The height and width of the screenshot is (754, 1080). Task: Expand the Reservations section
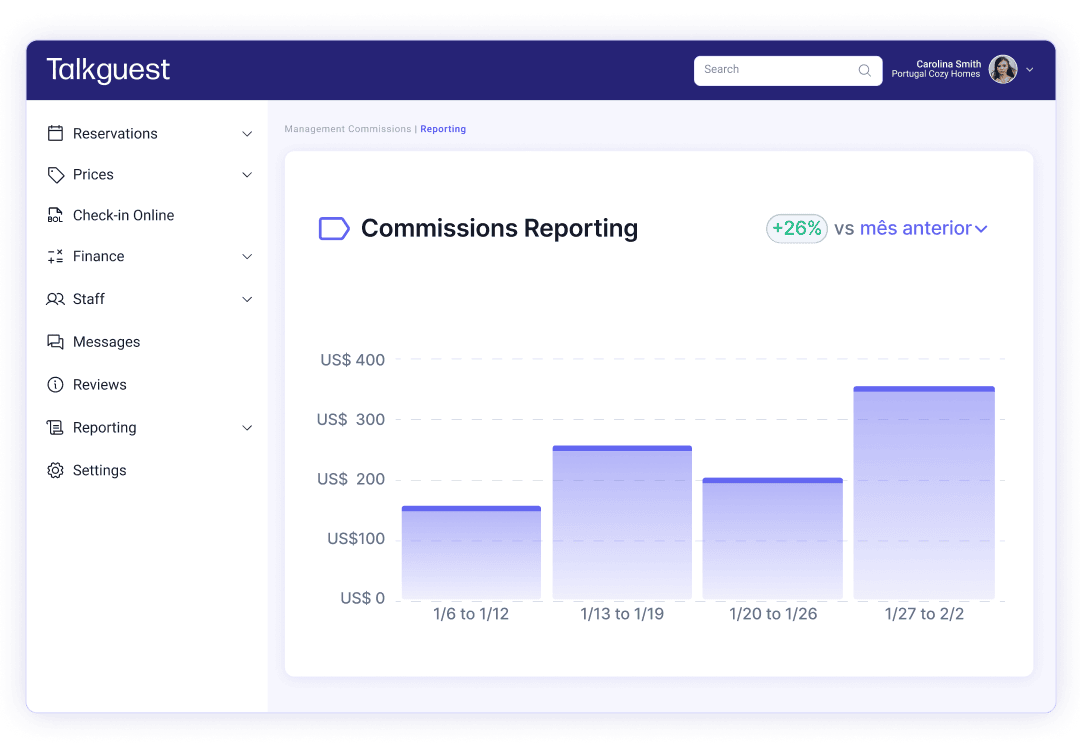click(x=247, y=133)
